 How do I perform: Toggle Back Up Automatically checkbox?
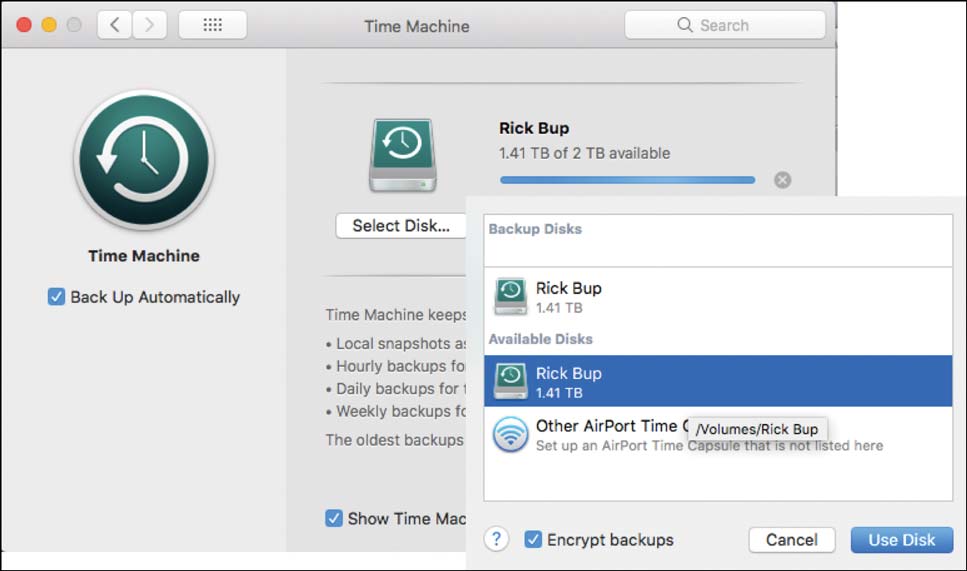[56, 297]
